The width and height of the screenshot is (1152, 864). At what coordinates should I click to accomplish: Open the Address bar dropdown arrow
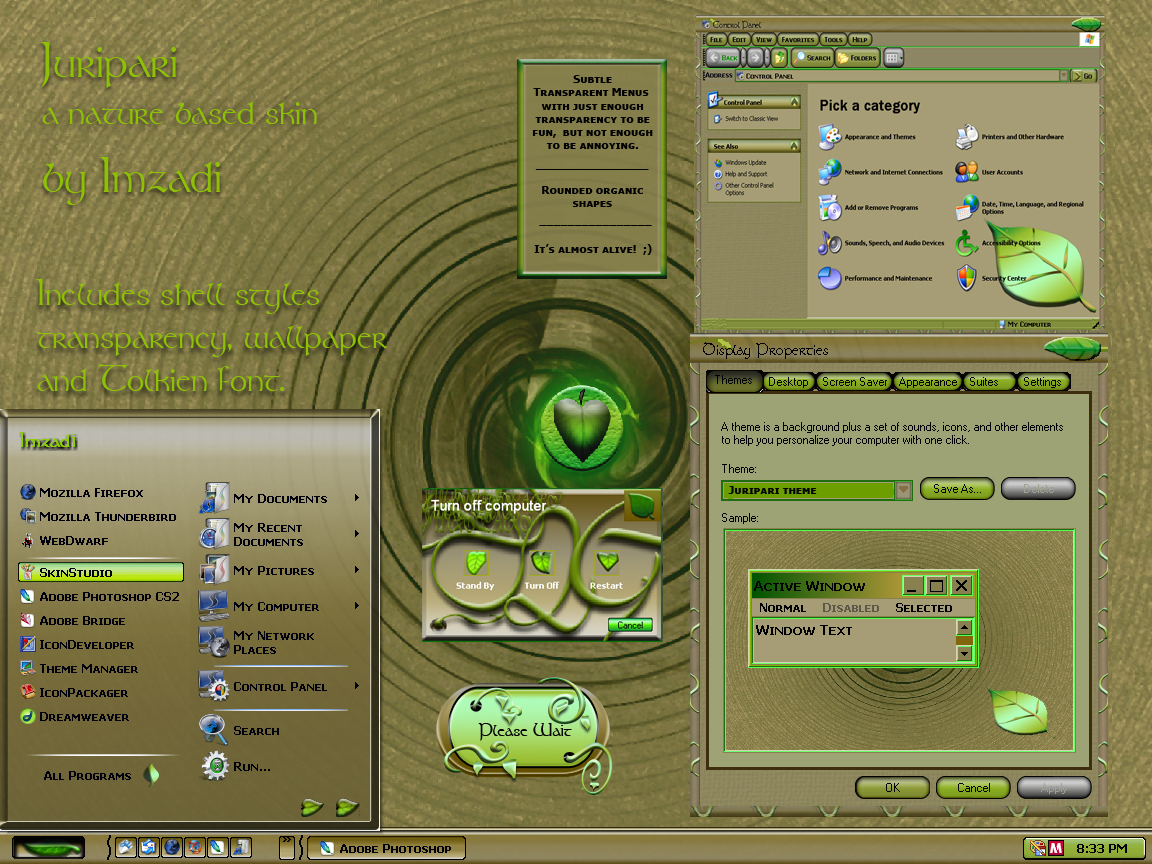pyautogui.click(x=1063, y=76)
